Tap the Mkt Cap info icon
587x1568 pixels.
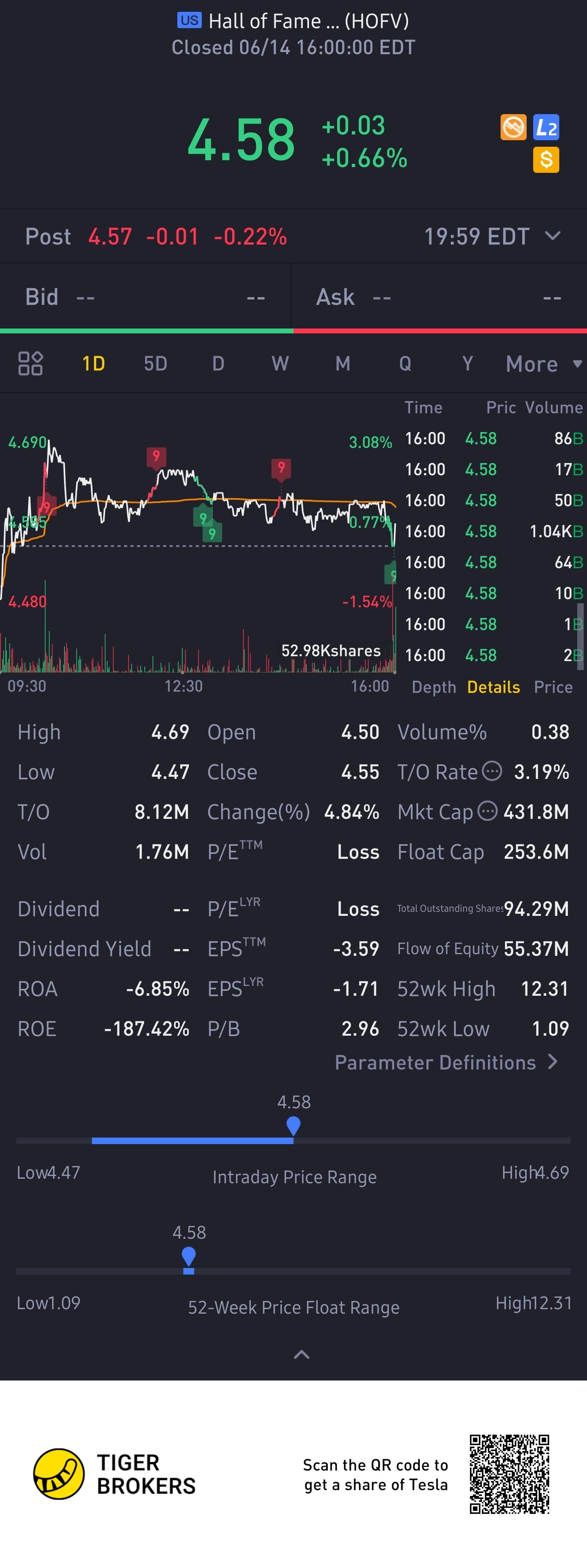[487, 811]
